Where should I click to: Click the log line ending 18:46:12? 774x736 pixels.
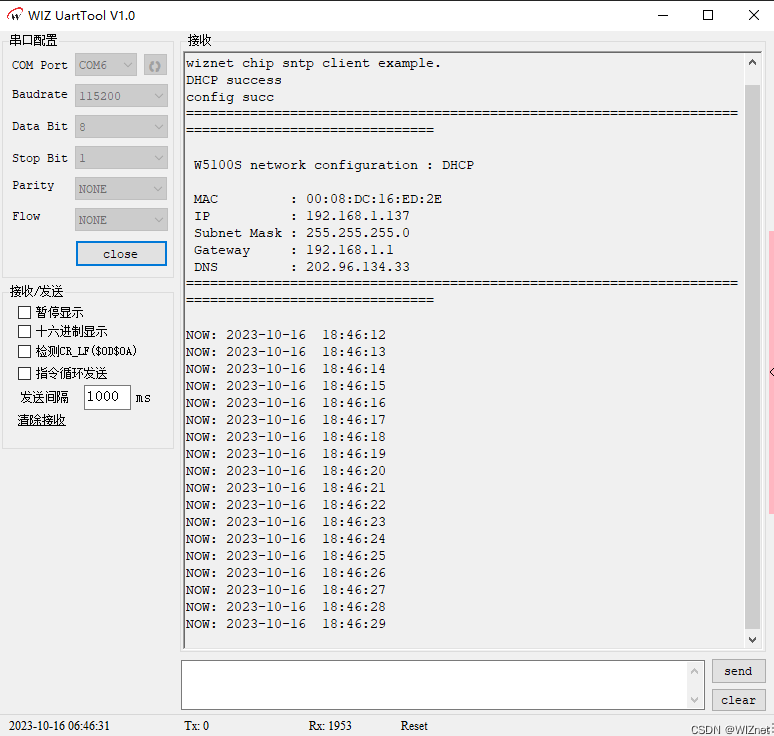tap(286, 335)
